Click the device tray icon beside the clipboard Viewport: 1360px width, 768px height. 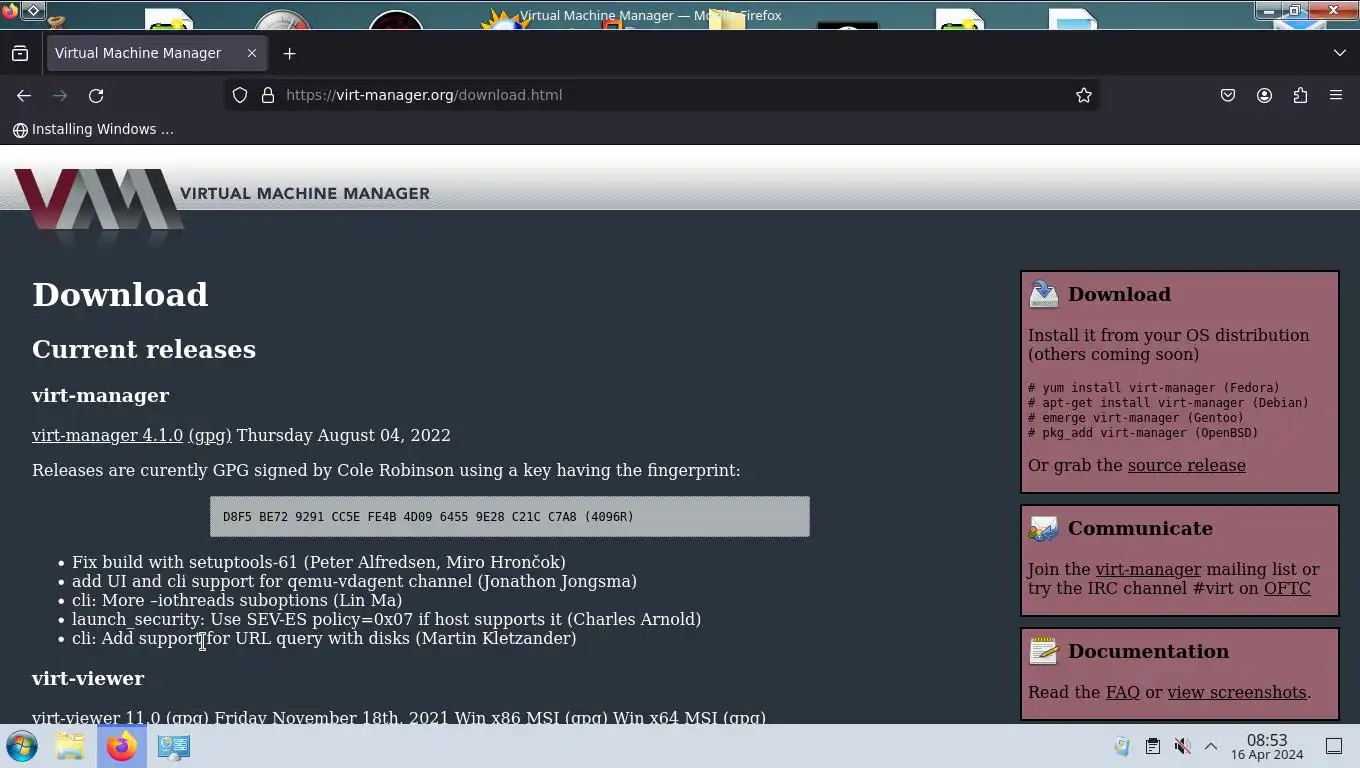[x=1122, y=746]
